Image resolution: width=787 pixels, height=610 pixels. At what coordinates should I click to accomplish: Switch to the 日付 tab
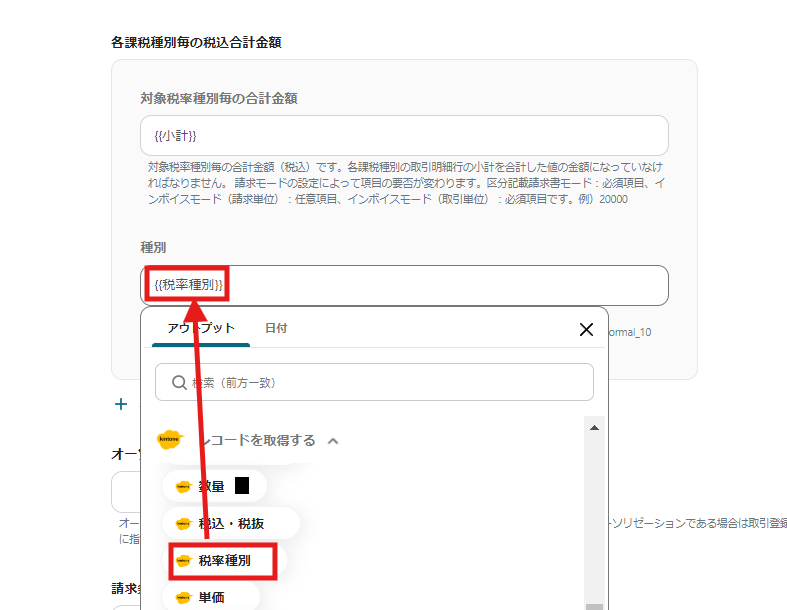[276, 328]
